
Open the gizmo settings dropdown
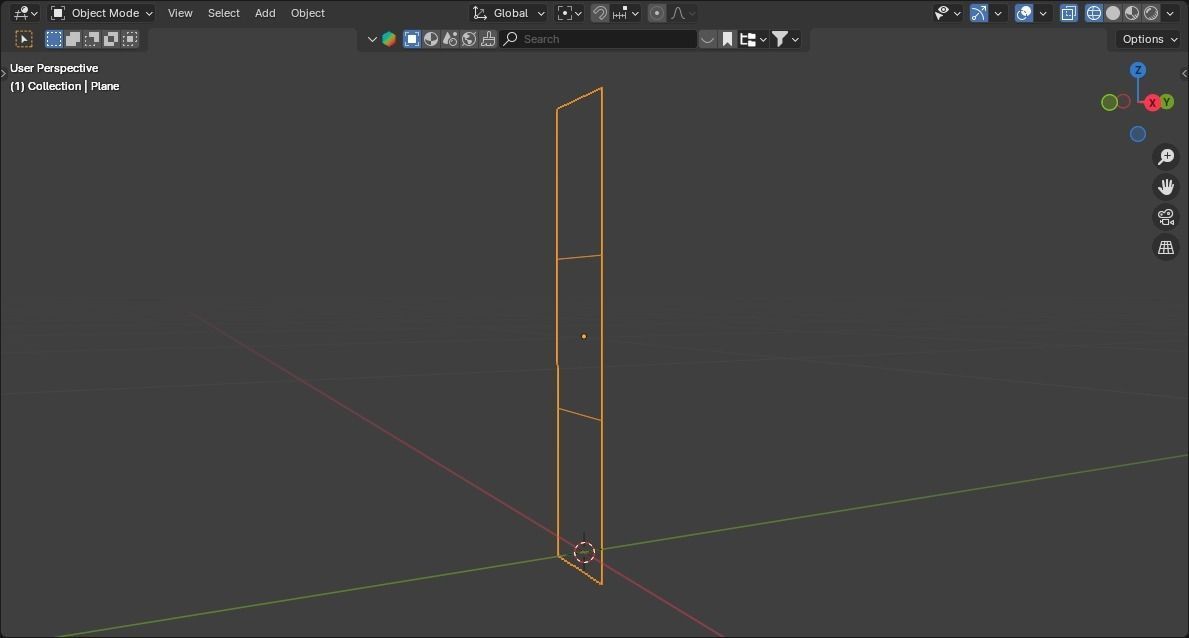point(998,13)
